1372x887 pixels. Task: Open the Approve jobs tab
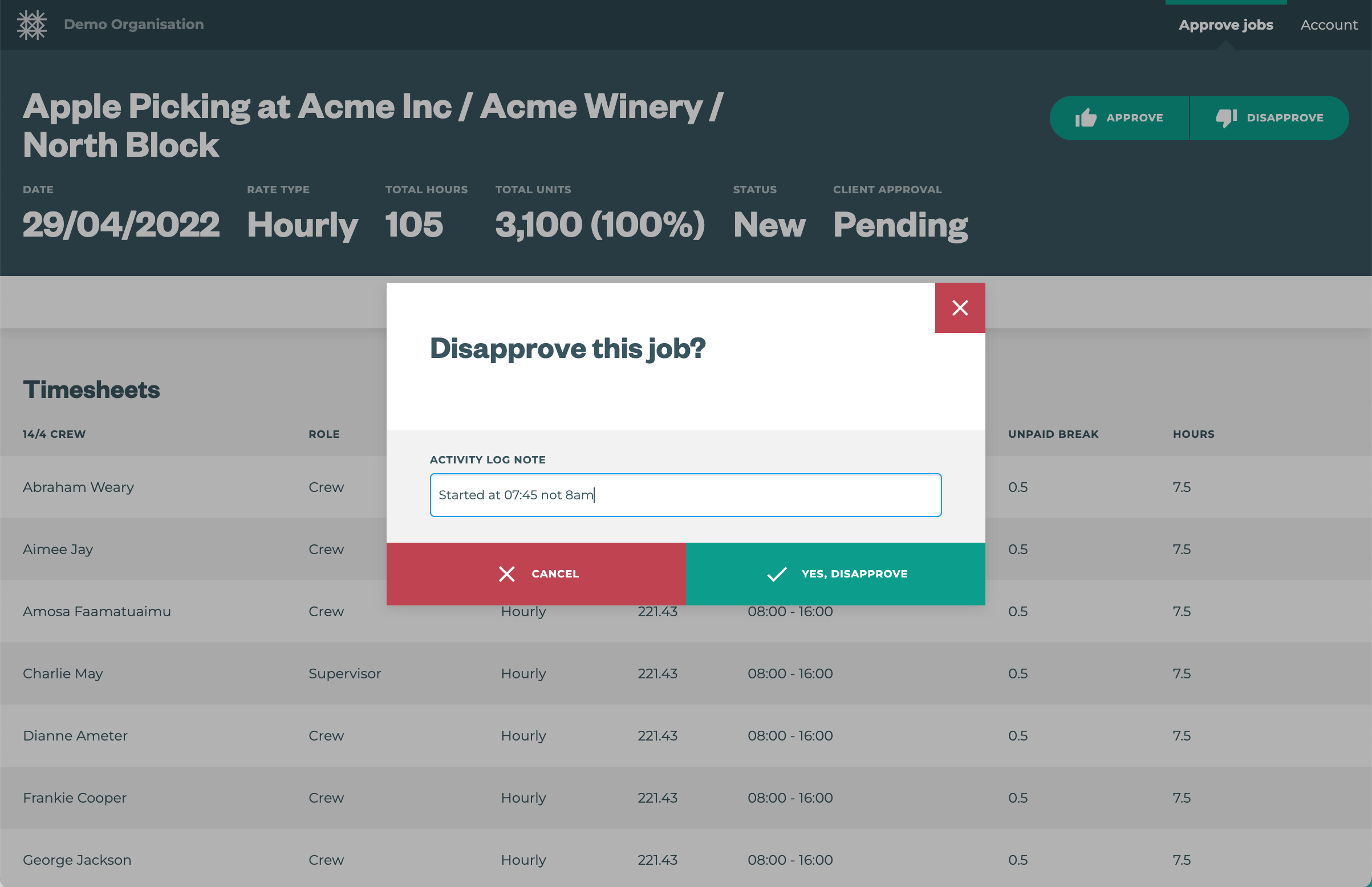(x=1225, y=25)
